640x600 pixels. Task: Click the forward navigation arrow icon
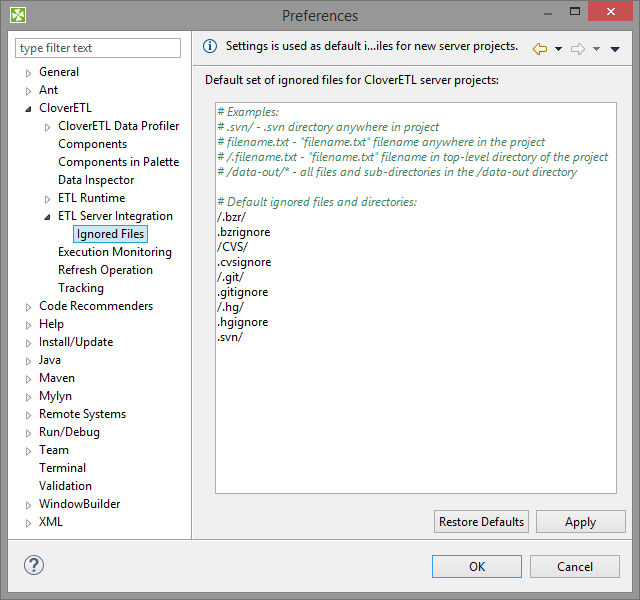point(577,48)
